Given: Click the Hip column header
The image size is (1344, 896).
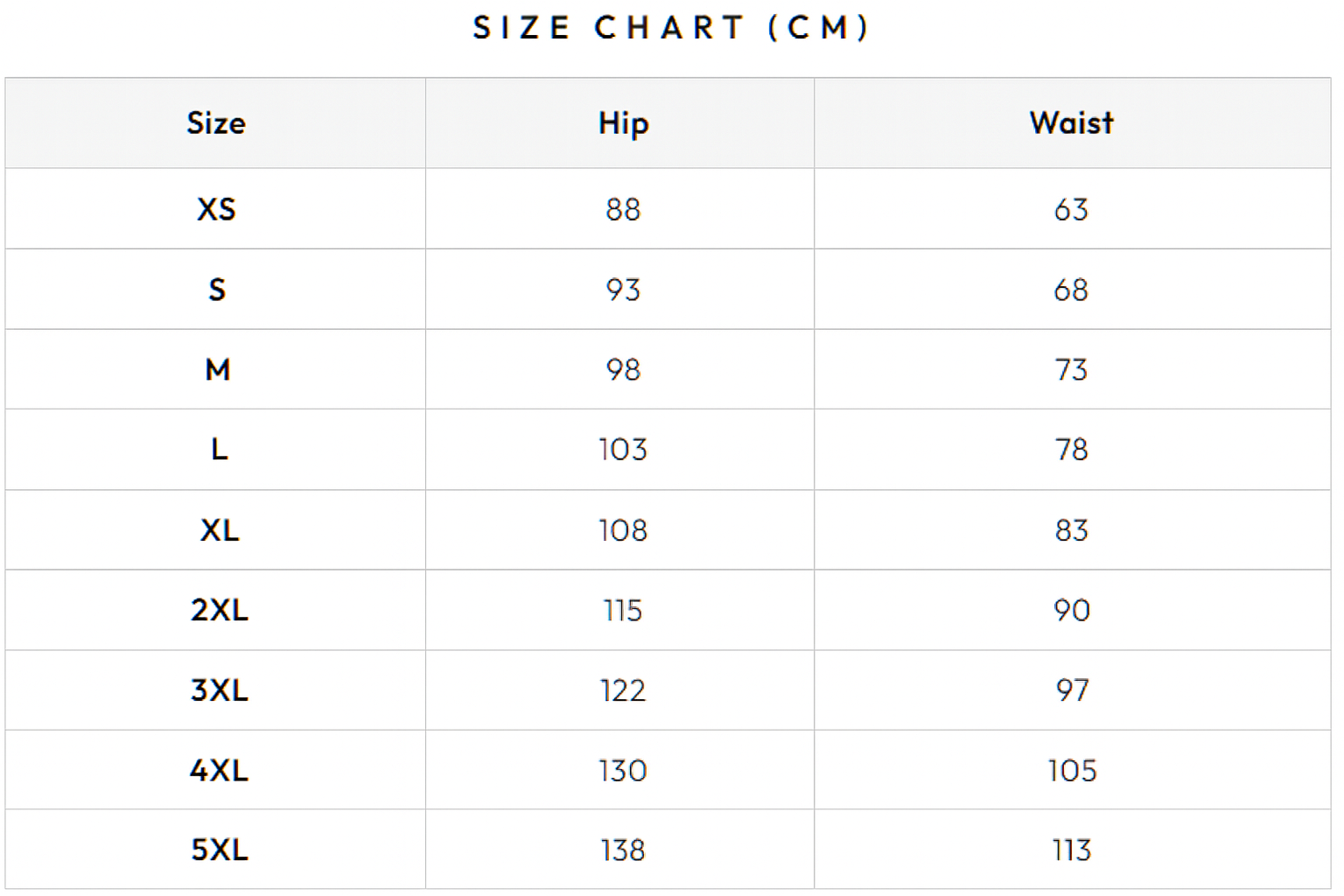Looking at the screenshot, I should 623,123.
